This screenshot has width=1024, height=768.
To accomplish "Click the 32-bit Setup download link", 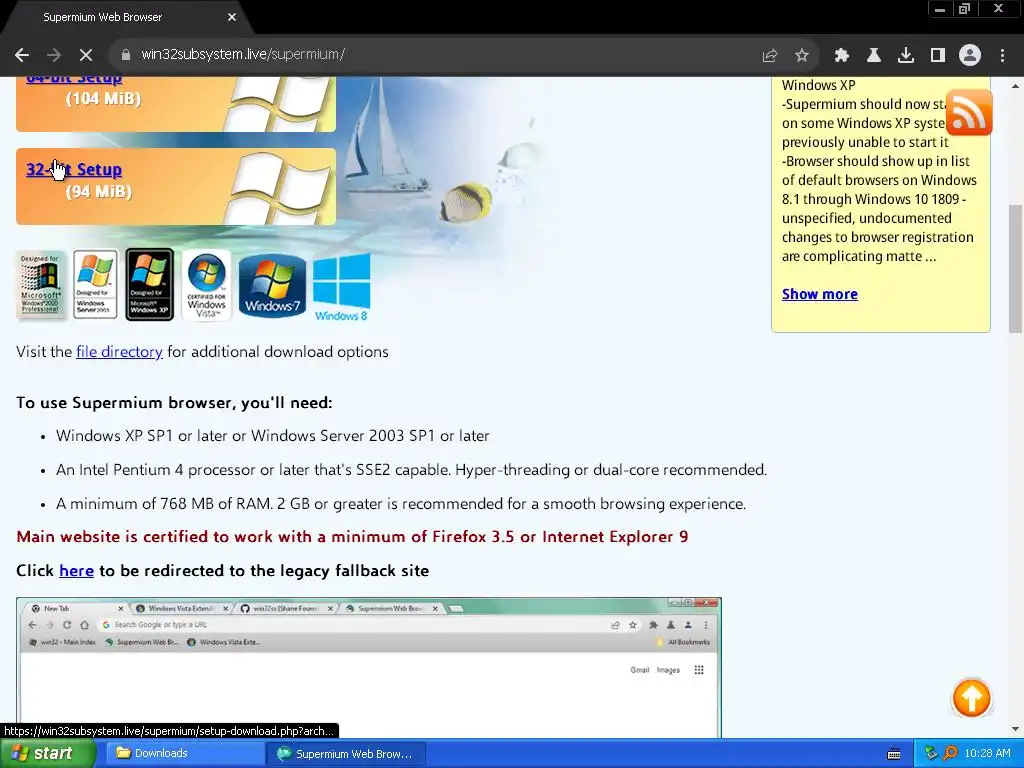I will click(74, 170).
